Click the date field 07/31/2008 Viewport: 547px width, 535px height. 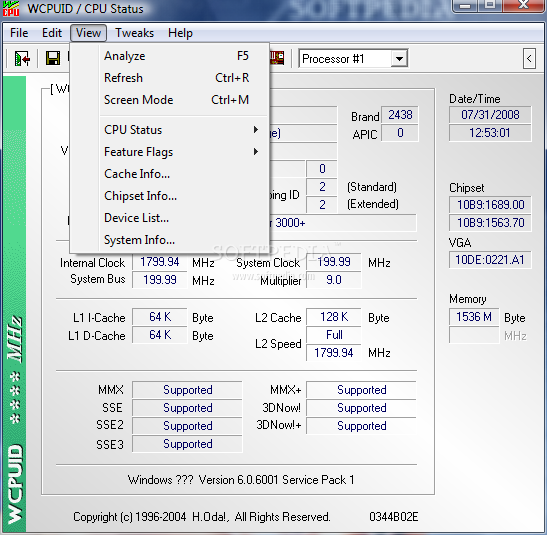490,115
